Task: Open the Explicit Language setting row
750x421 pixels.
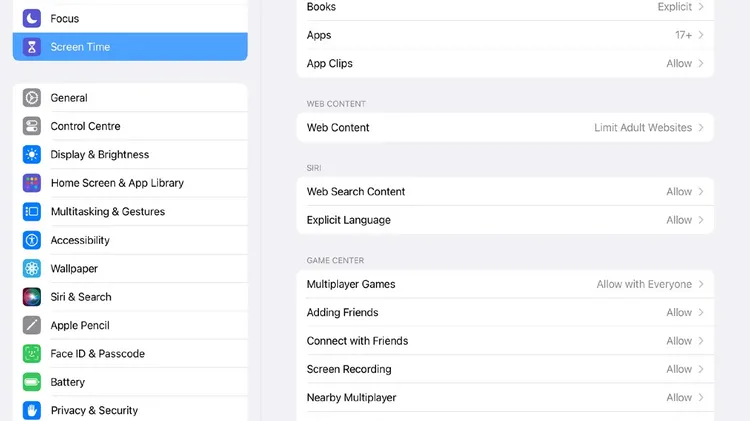Action: pos(505,220)
